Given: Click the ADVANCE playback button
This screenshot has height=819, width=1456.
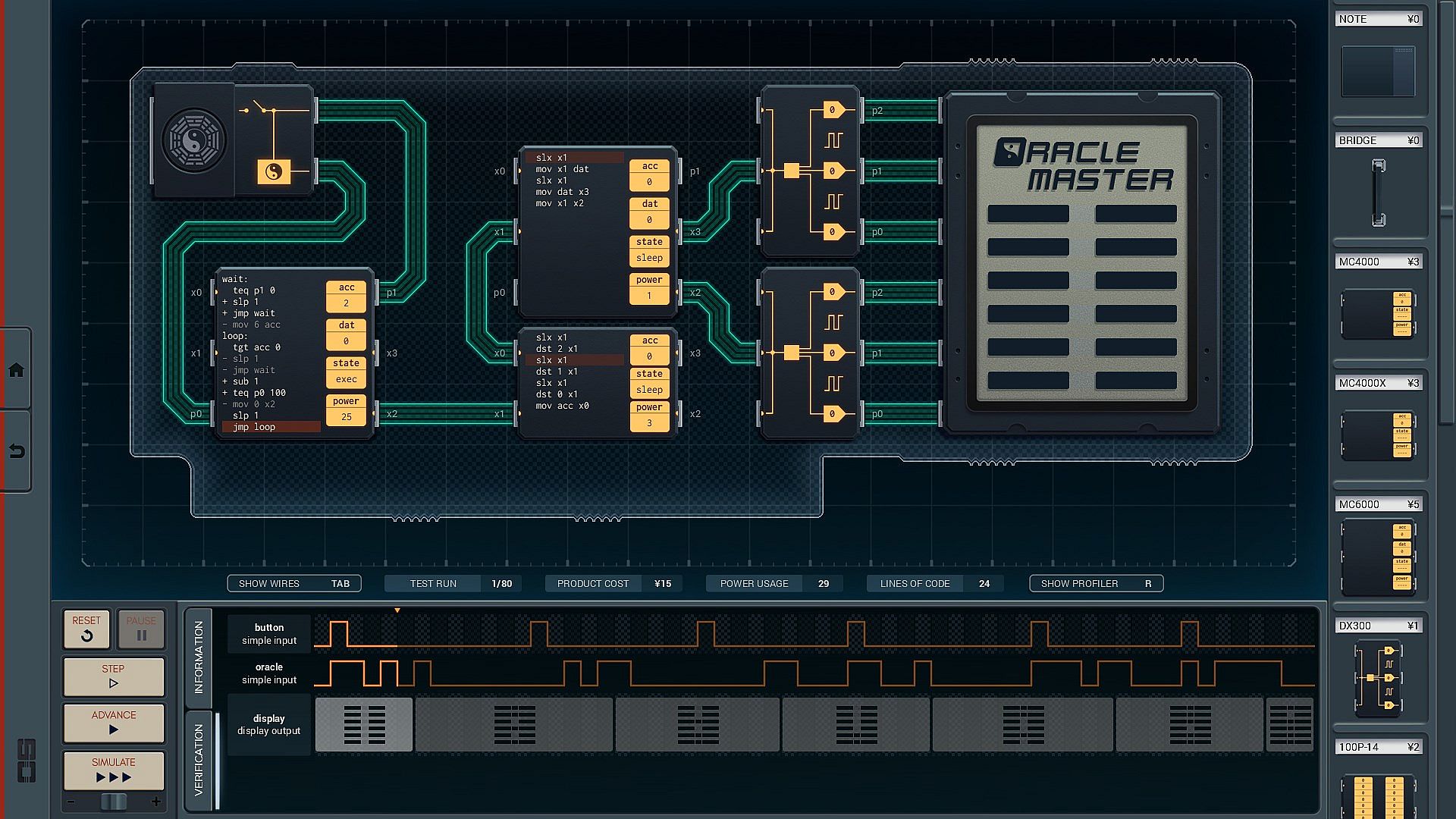Looking at the screenshot, I should [114, 722].
